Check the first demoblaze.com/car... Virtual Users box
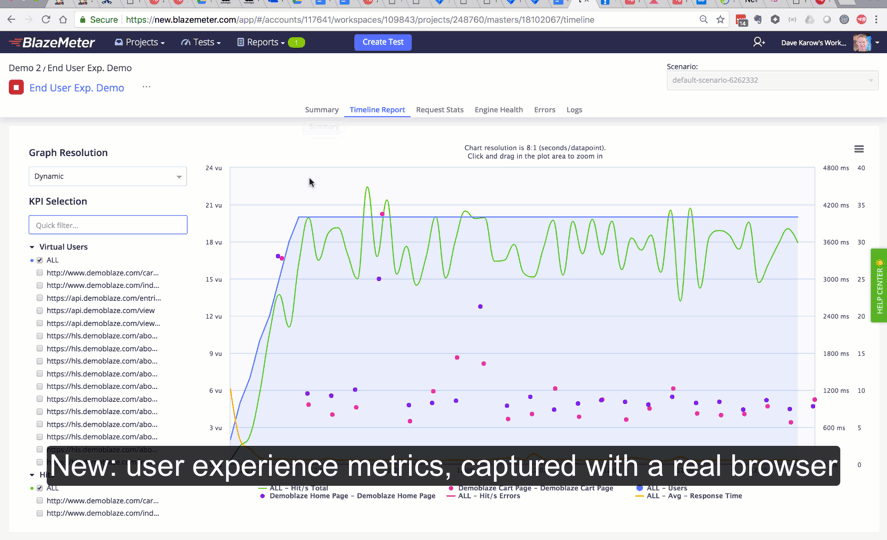Viewport: 887px width, 540px height. [x=40, y=273]
